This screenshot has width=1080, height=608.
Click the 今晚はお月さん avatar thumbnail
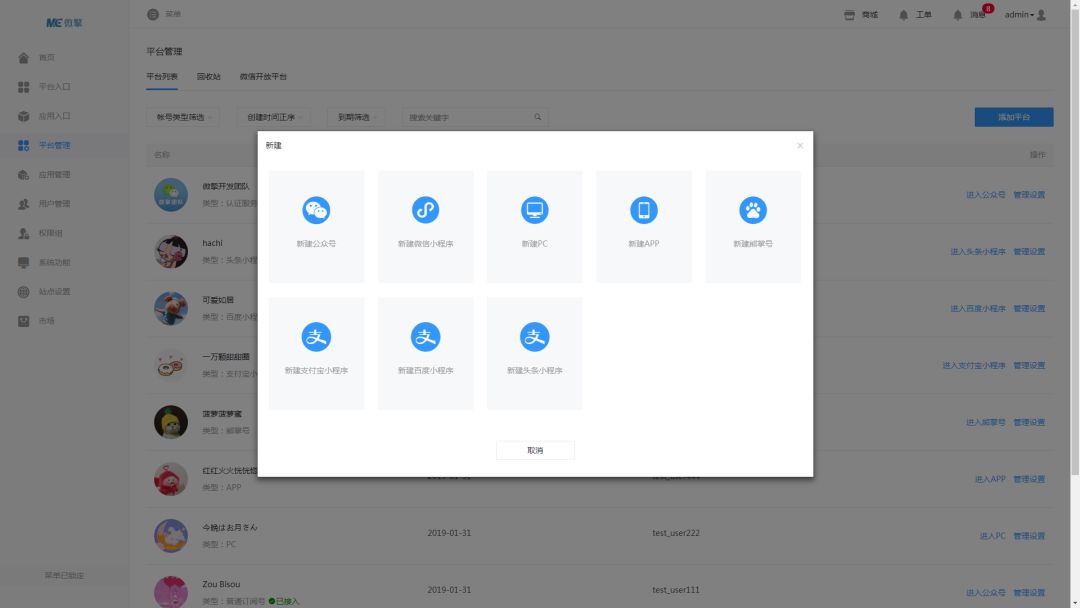[171, 536]
